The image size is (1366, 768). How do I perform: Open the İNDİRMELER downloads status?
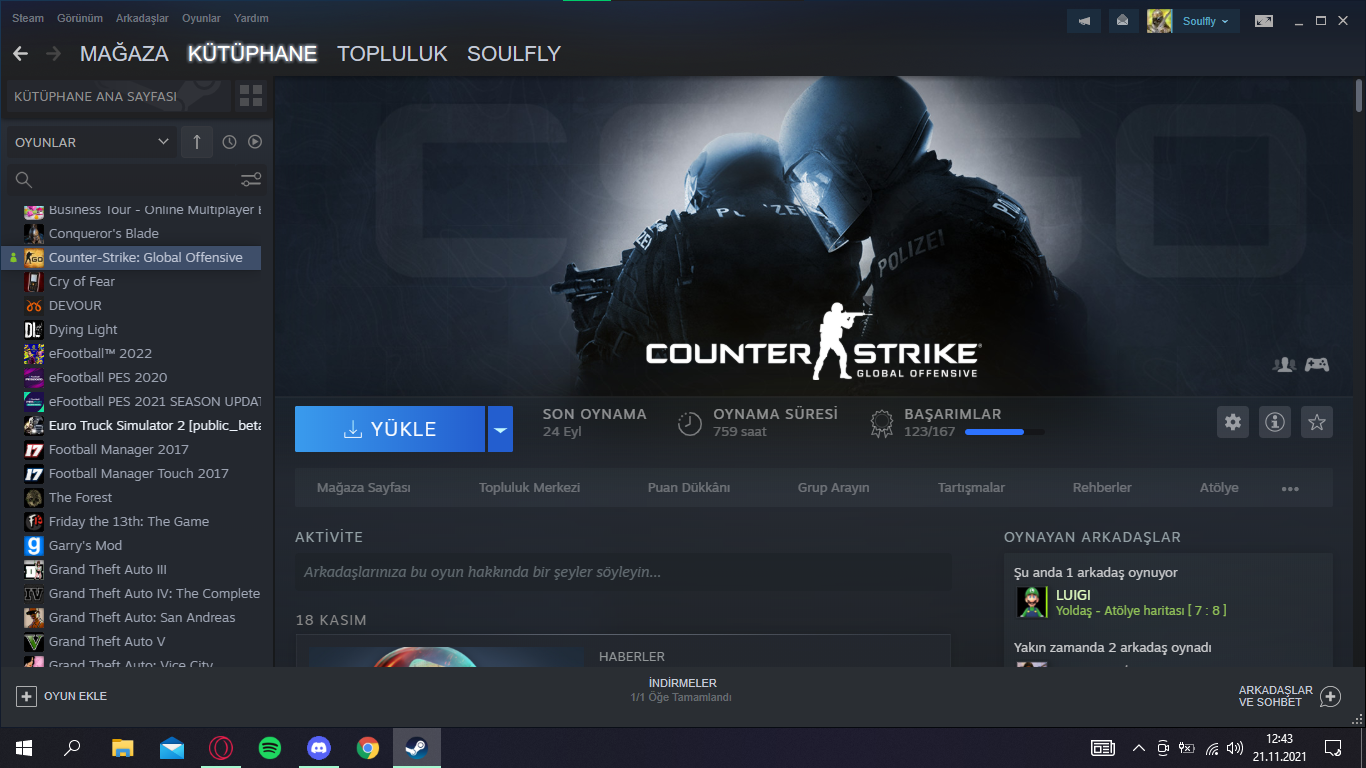682,690
